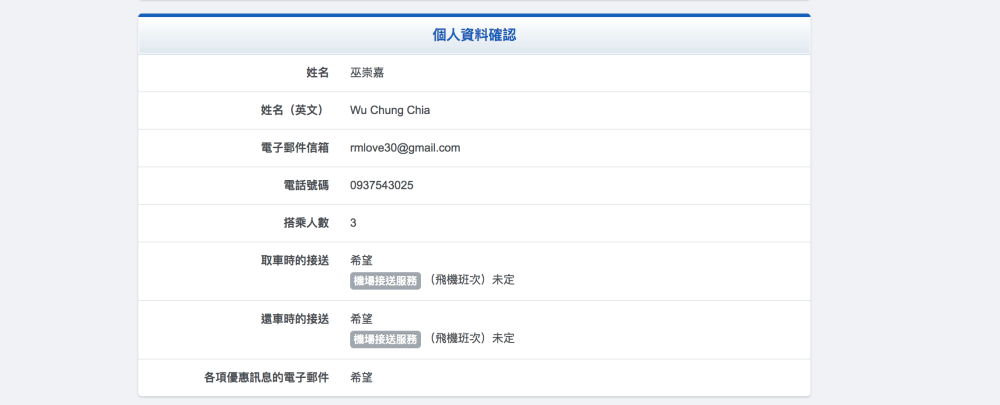Select the English name Wu Chung Chia

click(390, 110)
